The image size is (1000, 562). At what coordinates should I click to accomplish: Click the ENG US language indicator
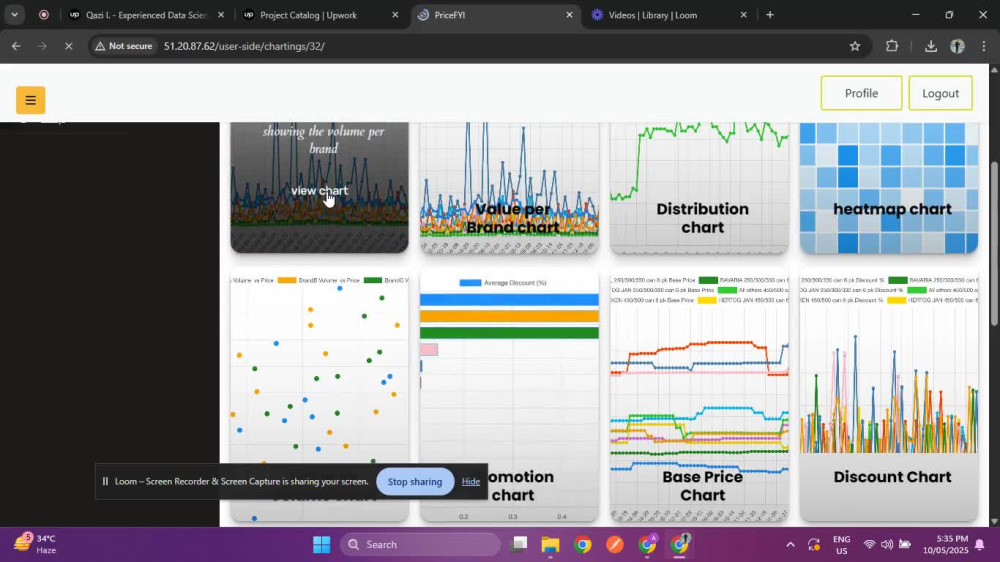841,544
